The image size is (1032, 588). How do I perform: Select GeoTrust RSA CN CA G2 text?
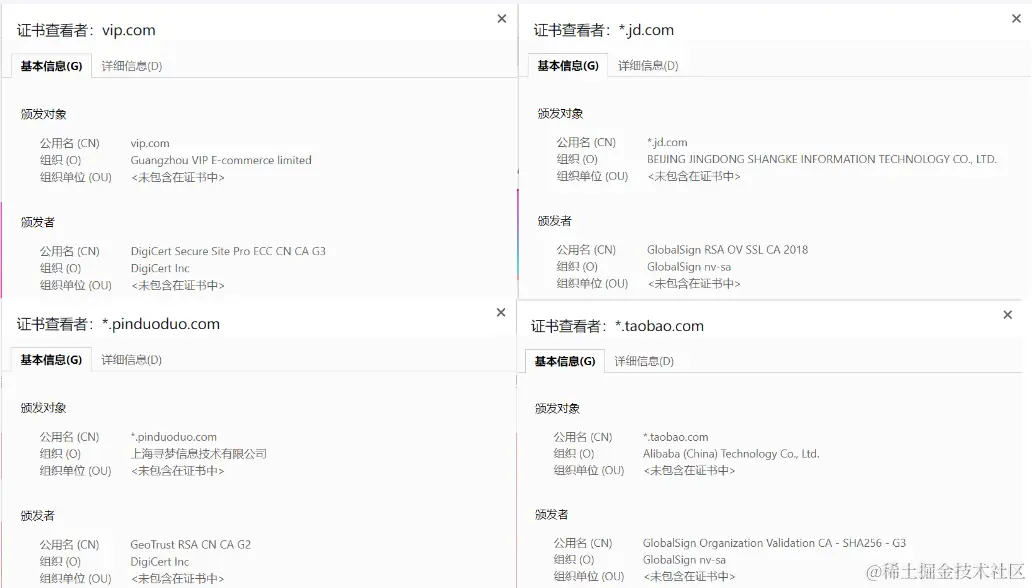[x=191, y=545]
